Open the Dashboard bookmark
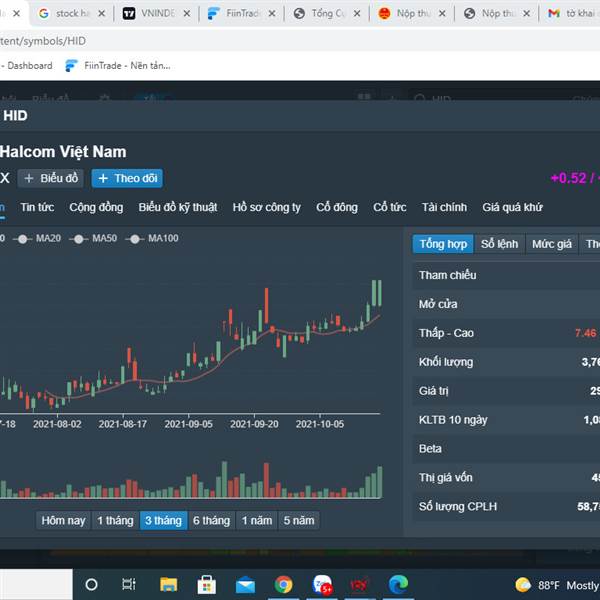 coord(27,66)
